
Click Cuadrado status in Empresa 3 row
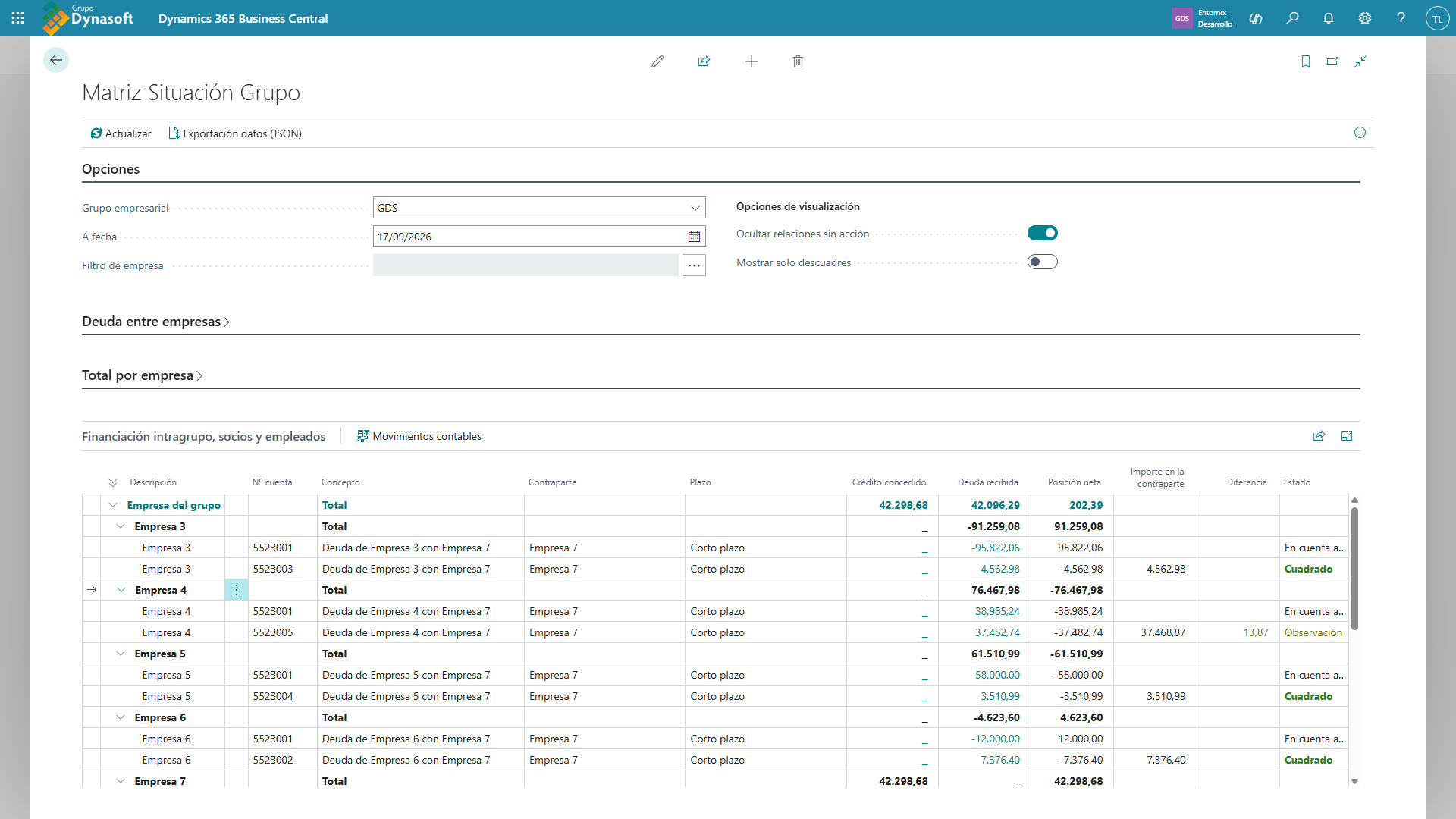point(1308,569)
